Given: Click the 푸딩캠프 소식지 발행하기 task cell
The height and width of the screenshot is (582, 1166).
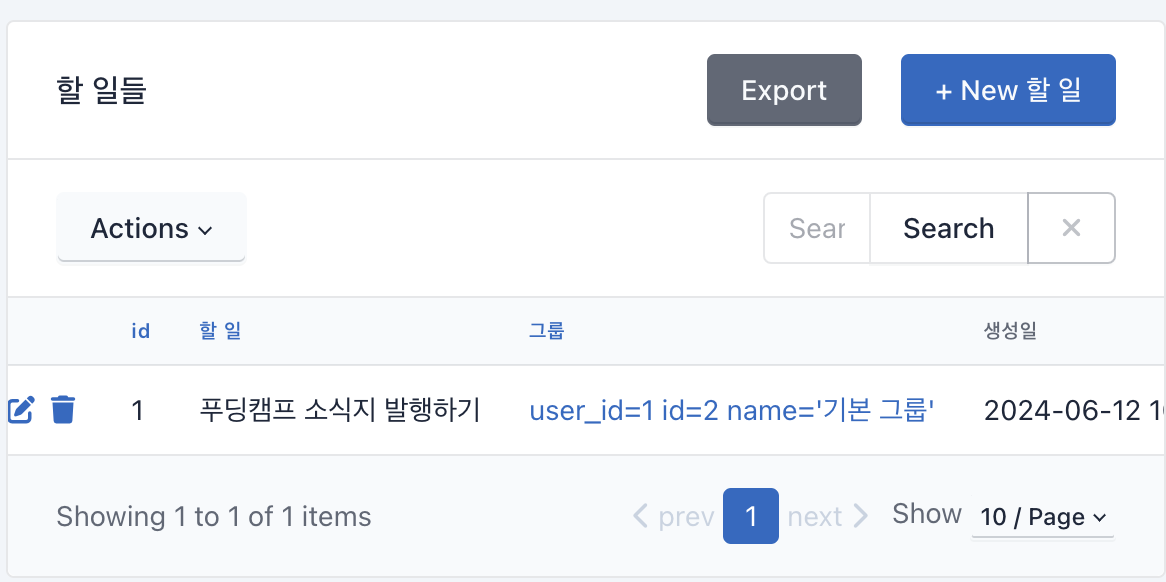Looking at the screenshot, I should pos(341,410).
